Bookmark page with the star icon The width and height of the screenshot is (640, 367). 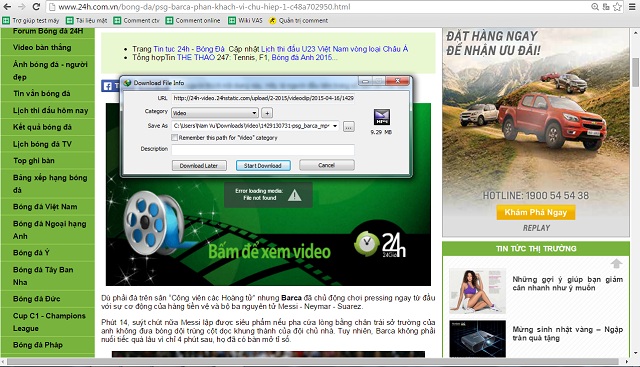617,7
